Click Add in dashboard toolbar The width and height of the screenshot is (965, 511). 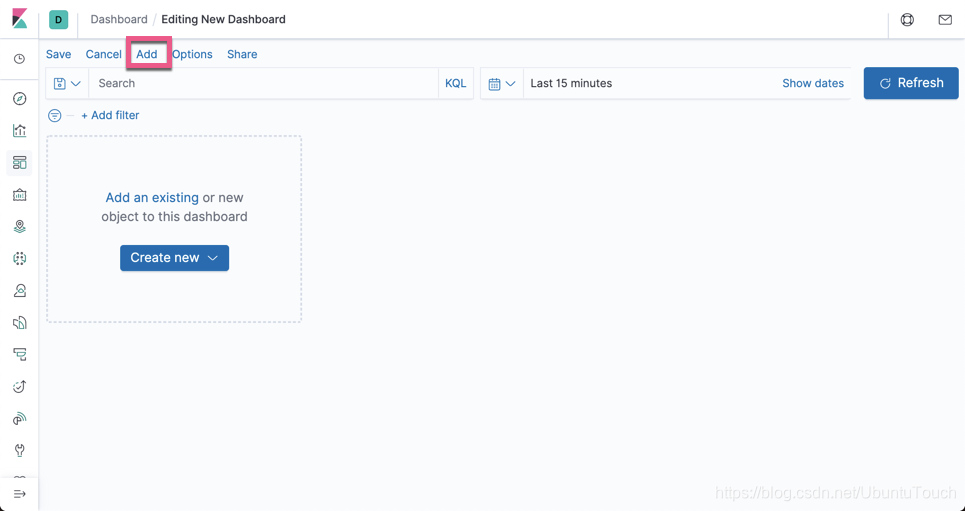pyautogui.click(x=147, y=54)
